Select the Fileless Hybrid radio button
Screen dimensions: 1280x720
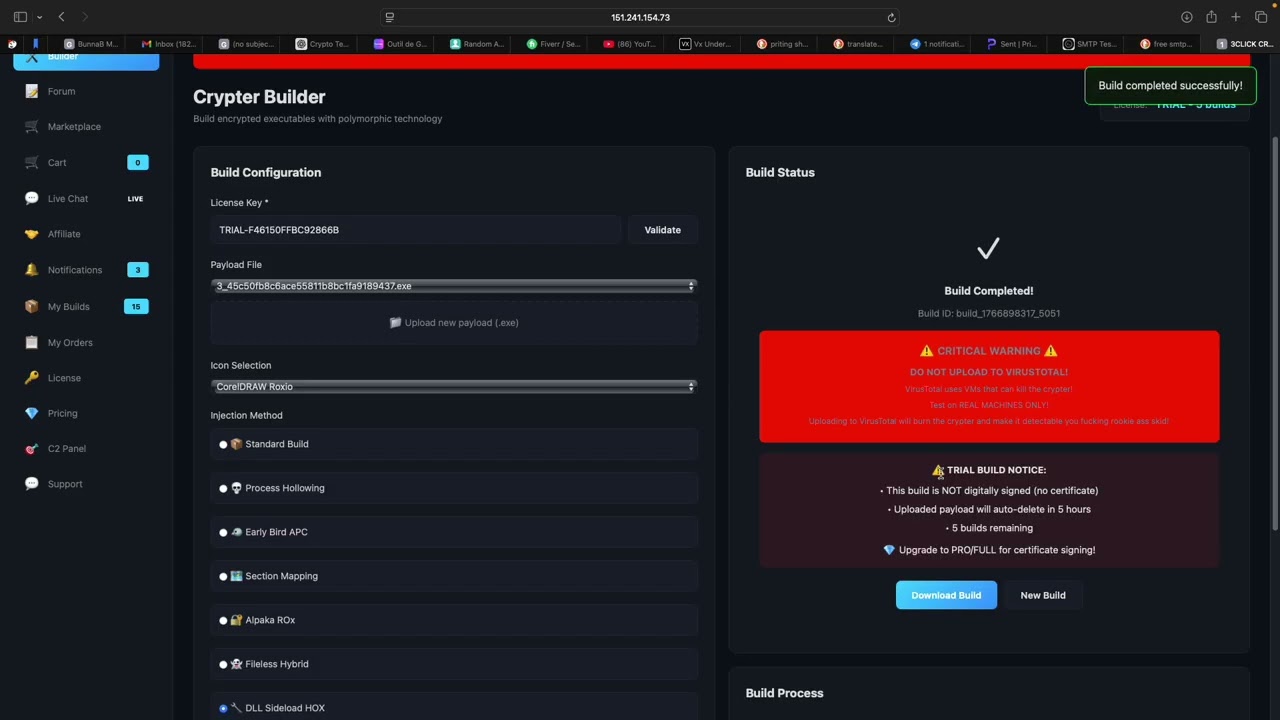click(223, 664)
